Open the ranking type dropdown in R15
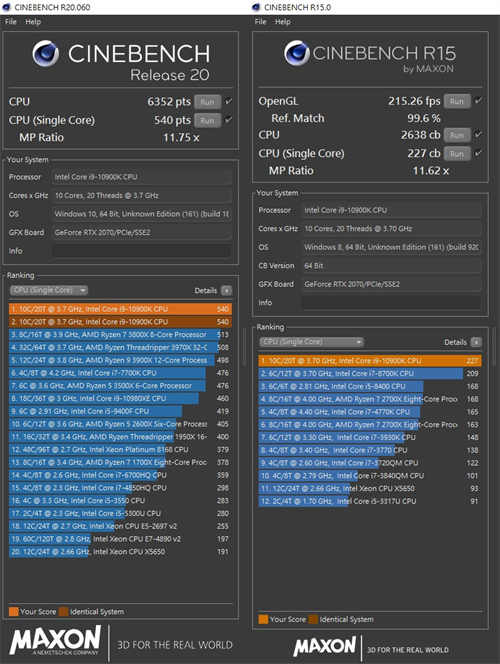Viewport: 500px width, 664px height. click(x=311, y=342)
